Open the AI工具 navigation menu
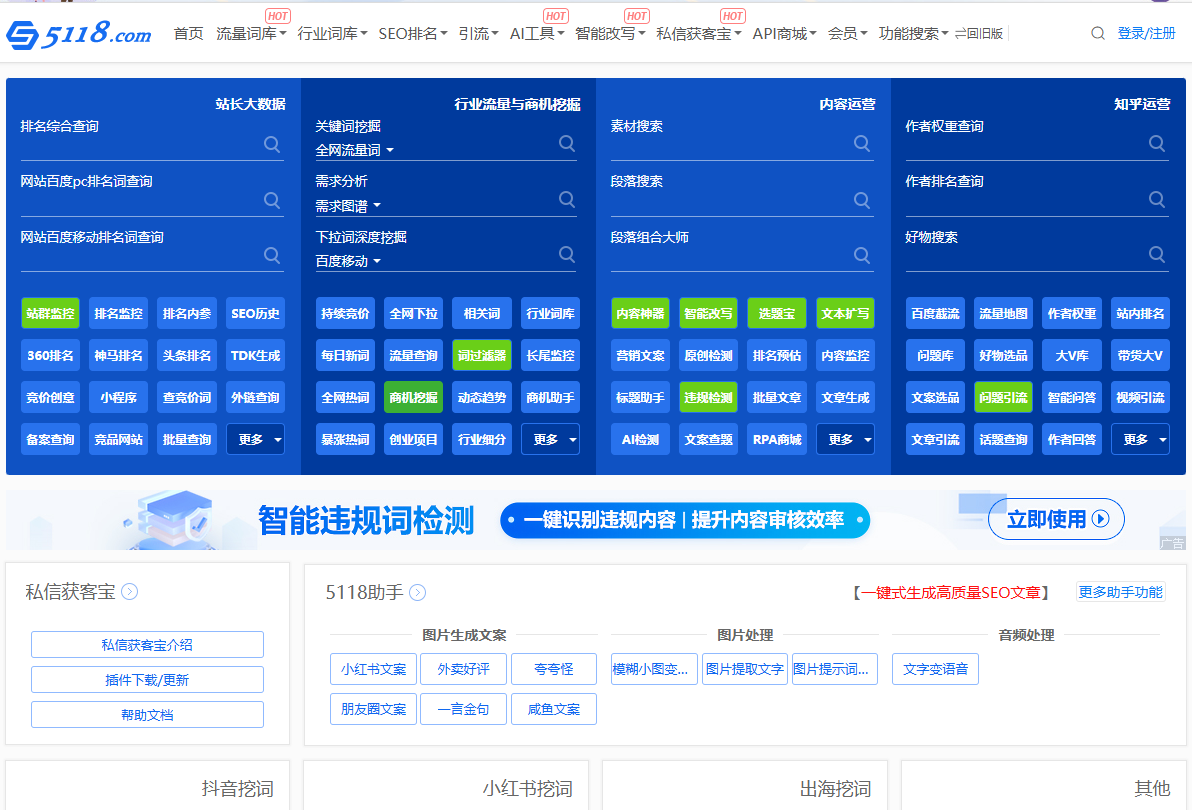 pos(536,33)
